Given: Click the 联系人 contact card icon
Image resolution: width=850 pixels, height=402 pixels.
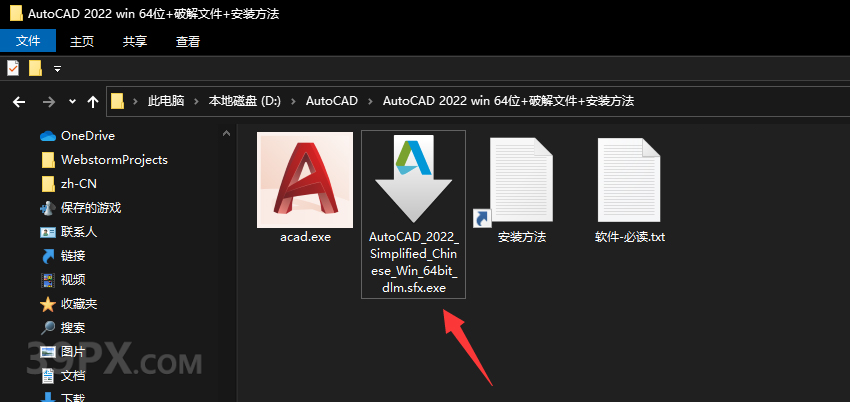Looking at the screenshot, I should click(48, 232).
